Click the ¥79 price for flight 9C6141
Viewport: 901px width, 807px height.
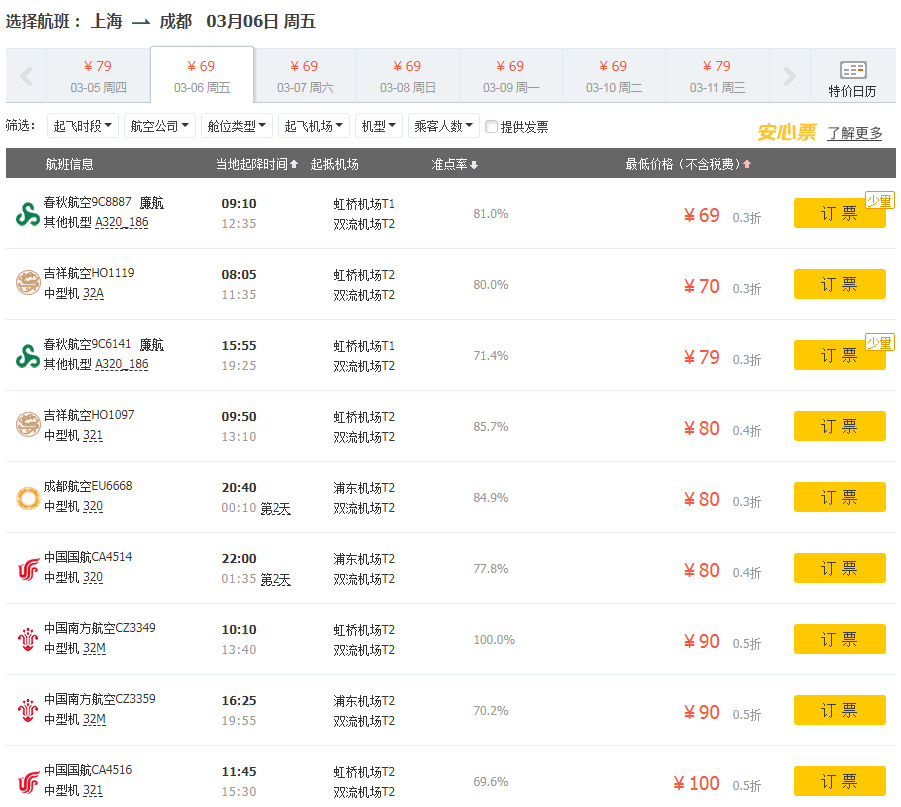point(702,357)
